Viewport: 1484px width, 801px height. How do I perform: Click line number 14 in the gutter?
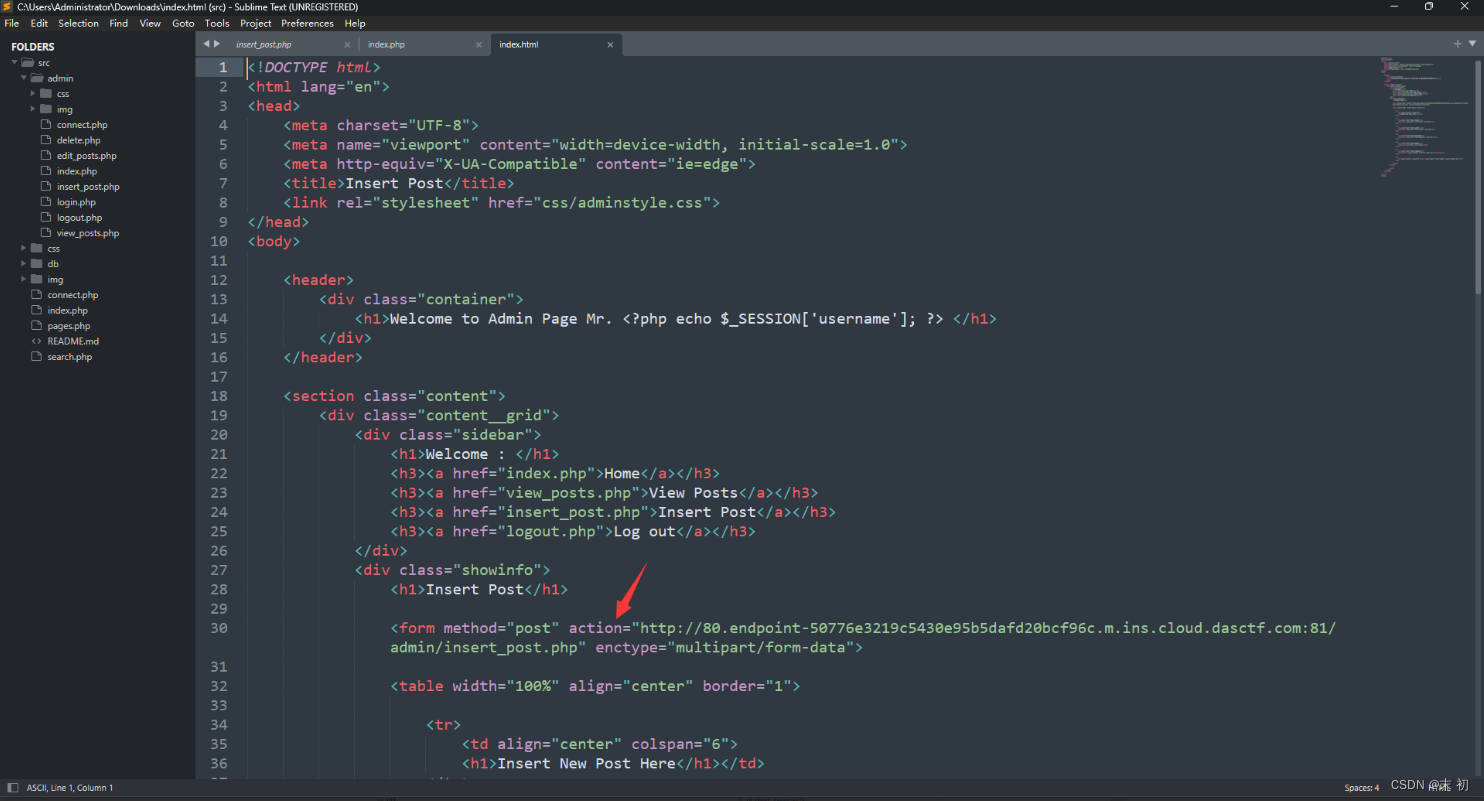(x=219, y=318)
